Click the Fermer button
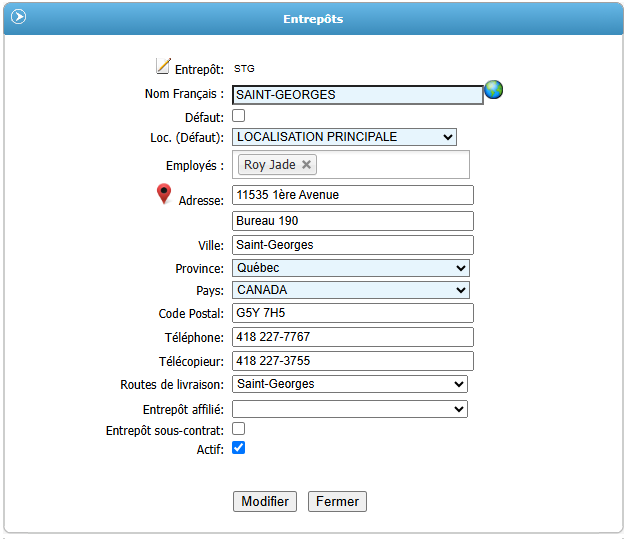The image size is (627, 539). (x=337, y=501)
